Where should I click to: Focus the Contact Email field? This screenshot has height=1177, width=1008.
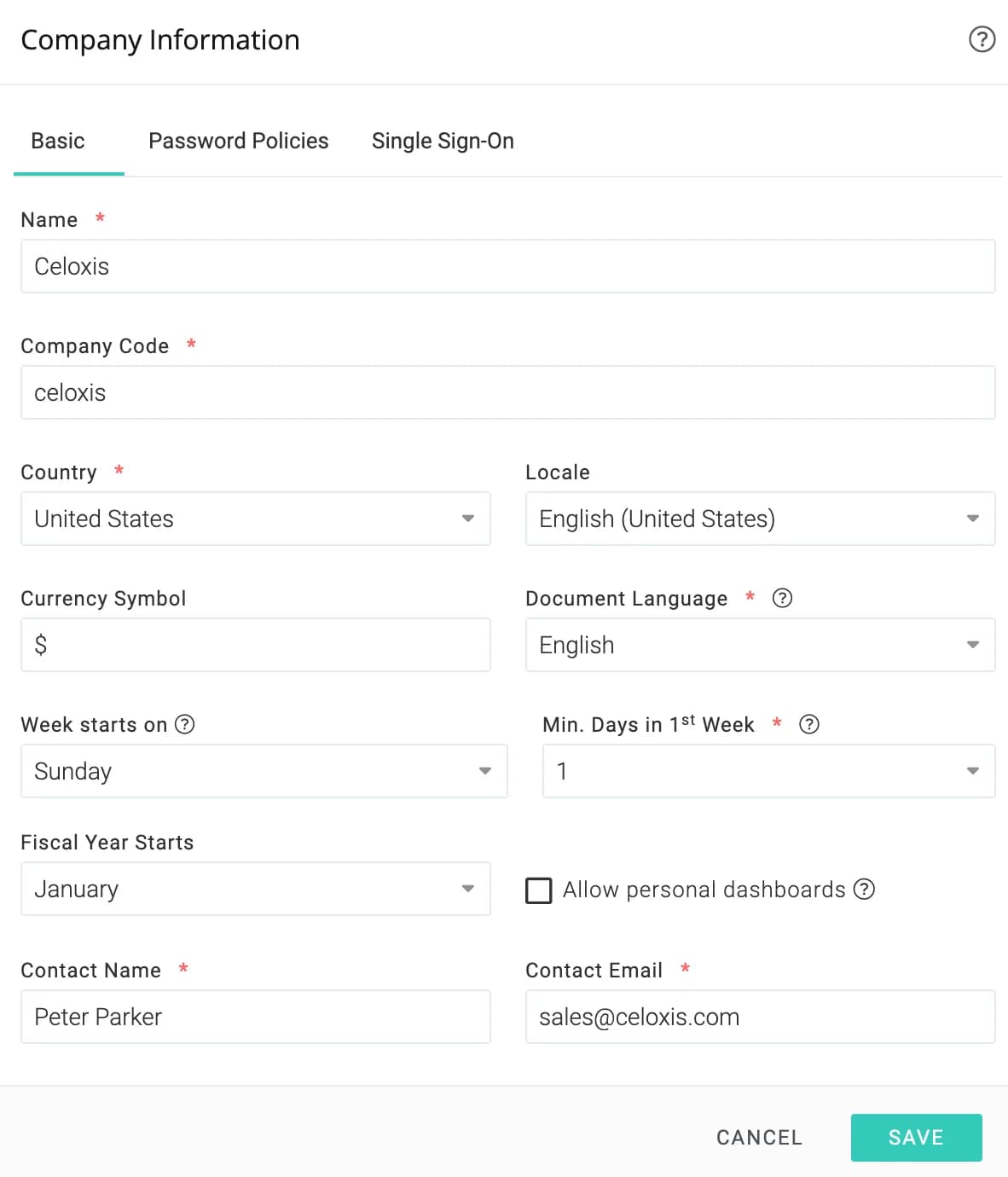click(x=760, y=1017)
